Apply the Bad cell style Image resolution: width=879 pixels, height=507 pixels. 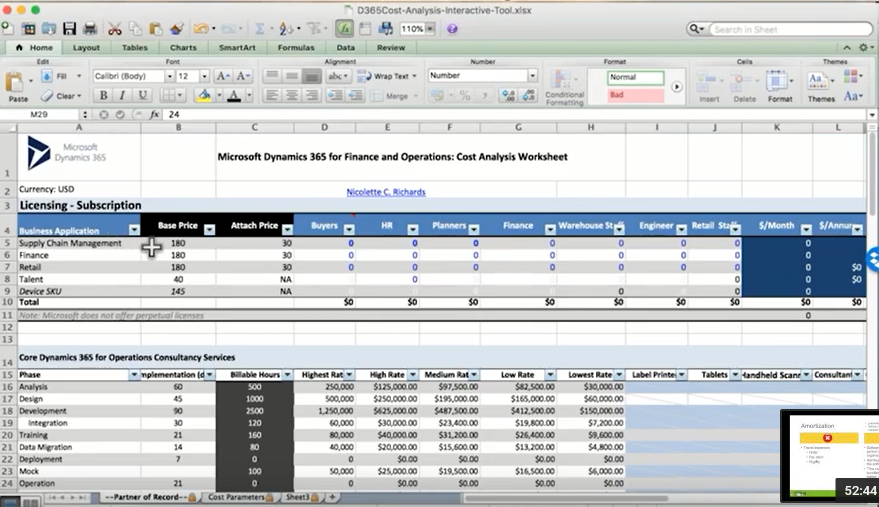[x=635, y=95]
